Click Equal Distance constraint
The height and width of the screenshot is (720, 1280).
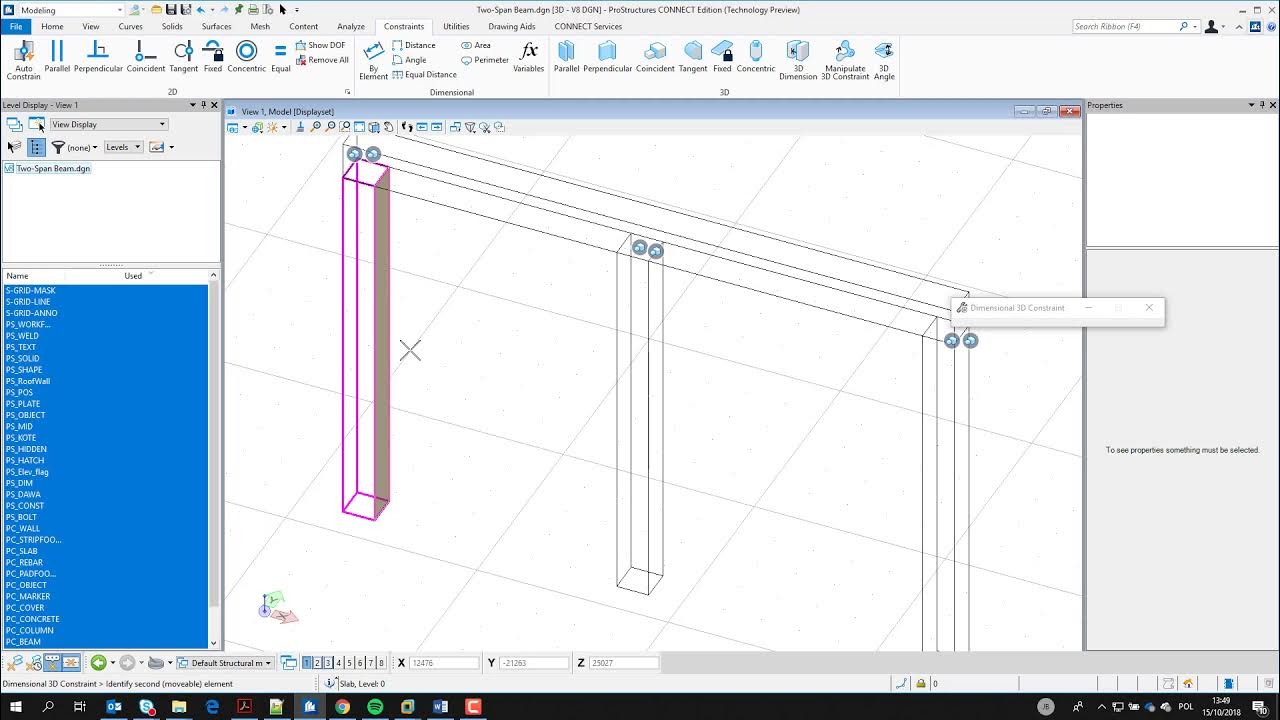click(x=424, y=75)
